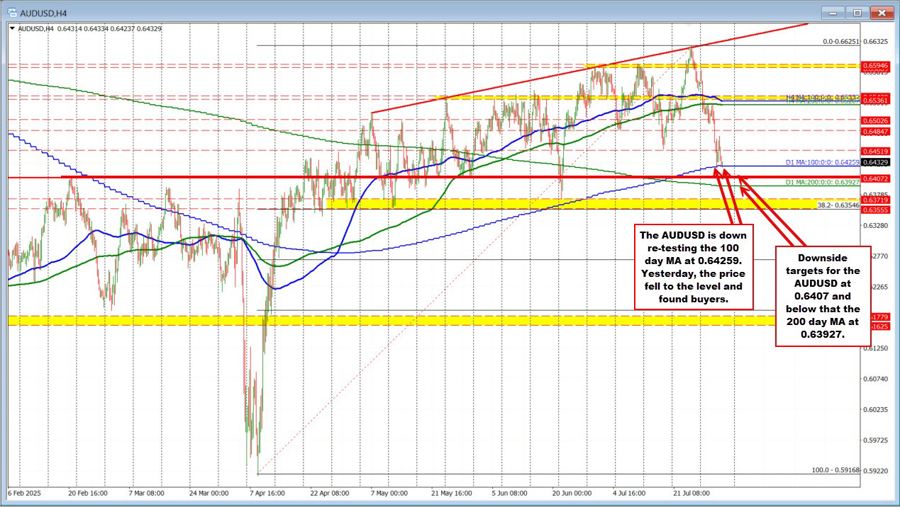Screen dimensions: 900x507
Task: Click the D1 MA:100 label 0.64259
Action: (823, 162)
